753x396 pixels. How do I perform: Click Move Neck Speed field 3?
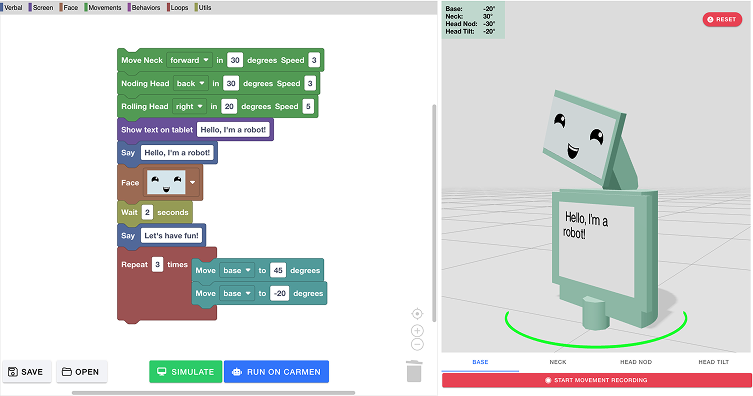click(x=314, y=60)
